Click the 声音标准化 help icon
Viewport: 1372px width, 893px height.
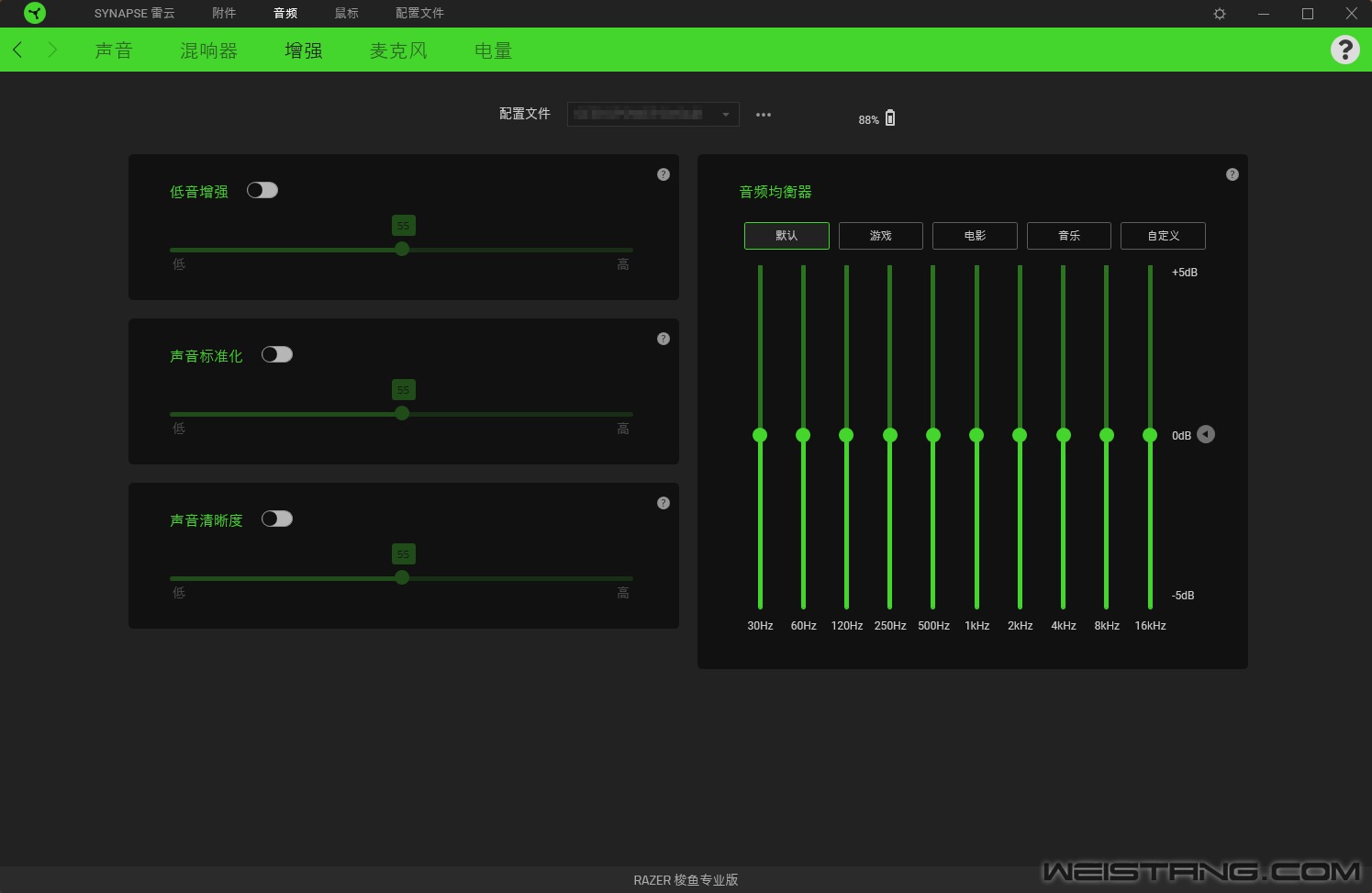pyautogui.click(x=664, y=338)
